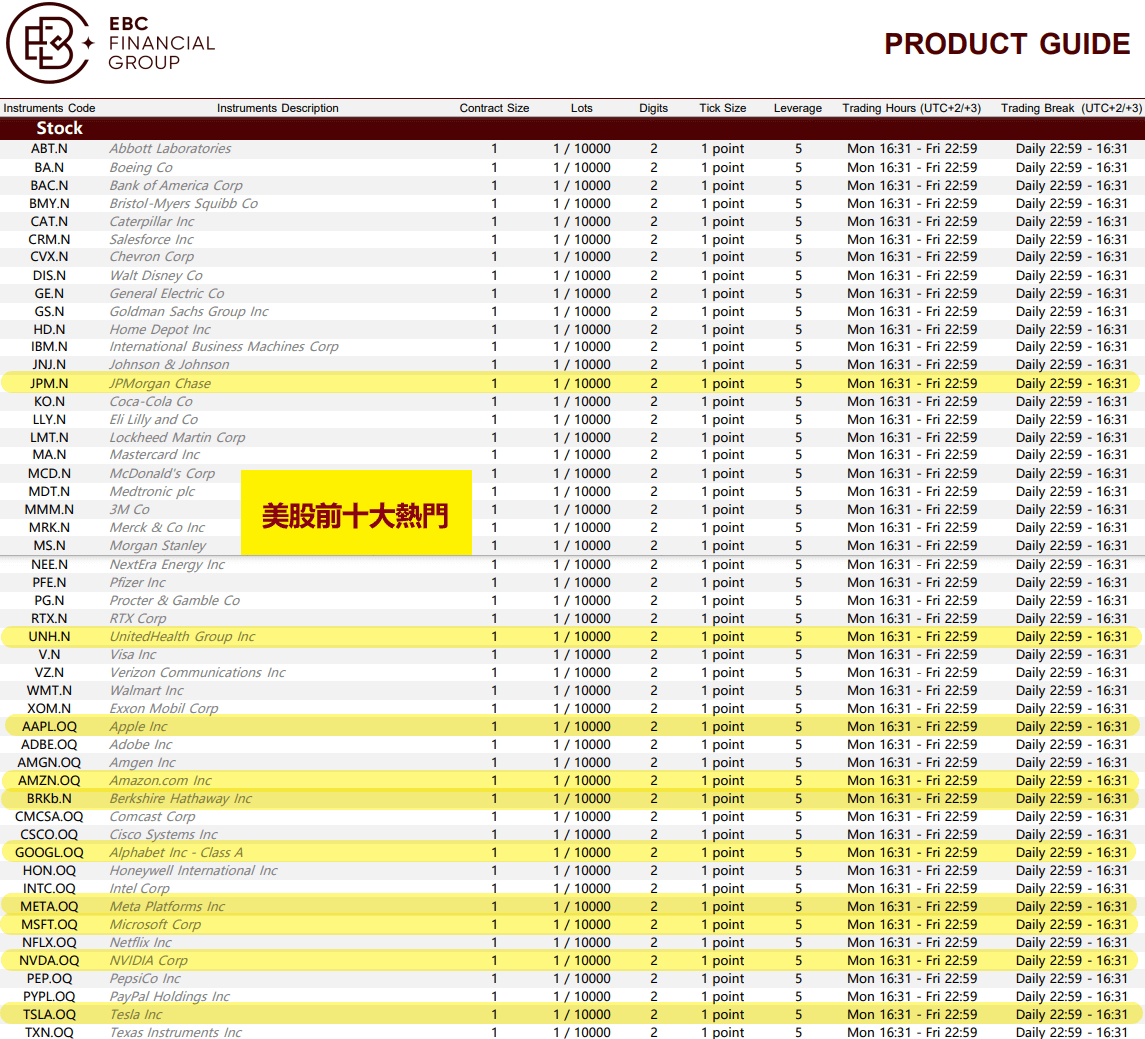This screenshot has width=1145, height=1039.
Task: Click the Medtronic plc description
Action: tap(153, 491)
